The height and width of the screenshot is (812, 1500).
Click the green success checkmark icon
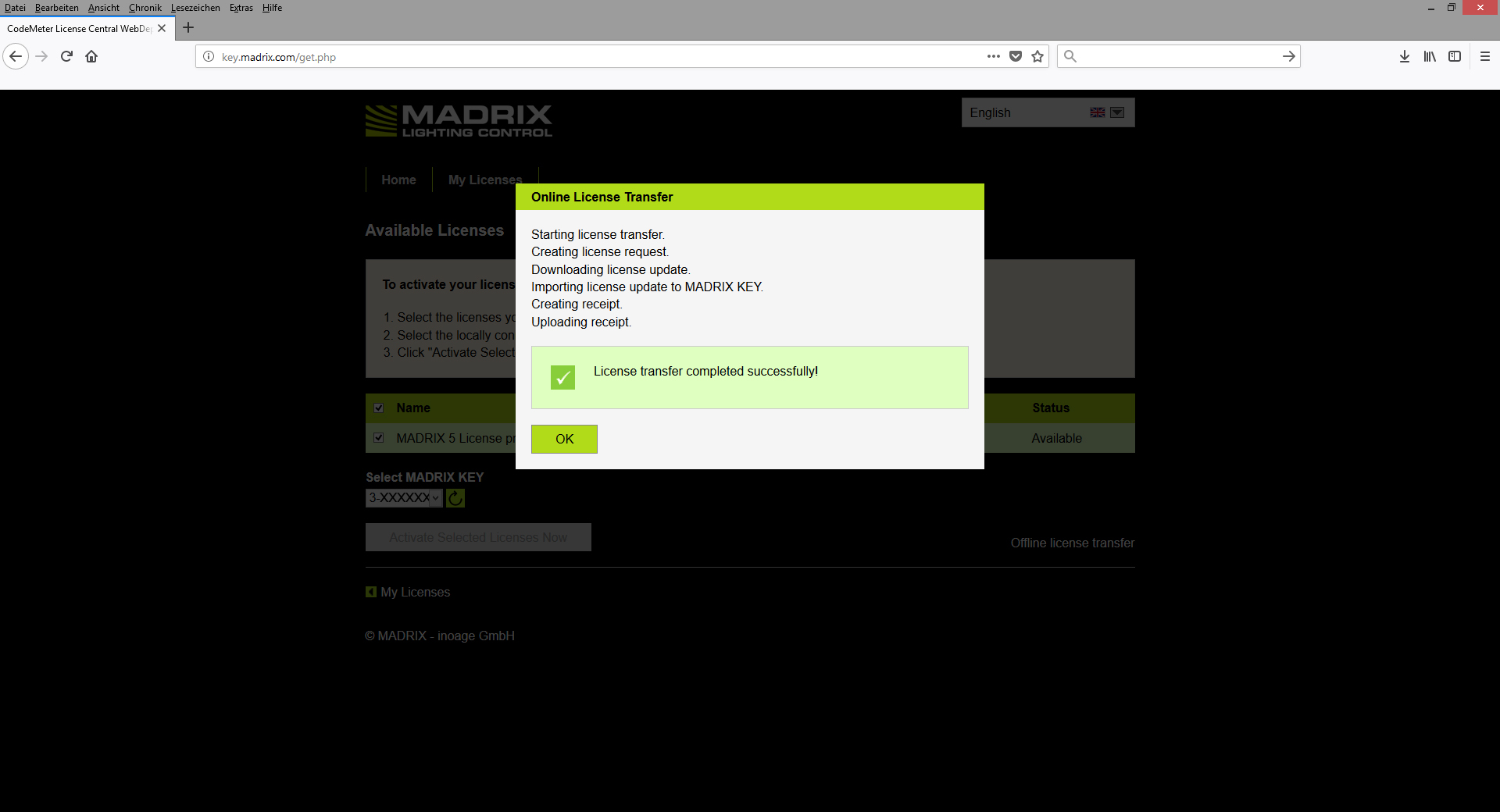coord(562,377)
